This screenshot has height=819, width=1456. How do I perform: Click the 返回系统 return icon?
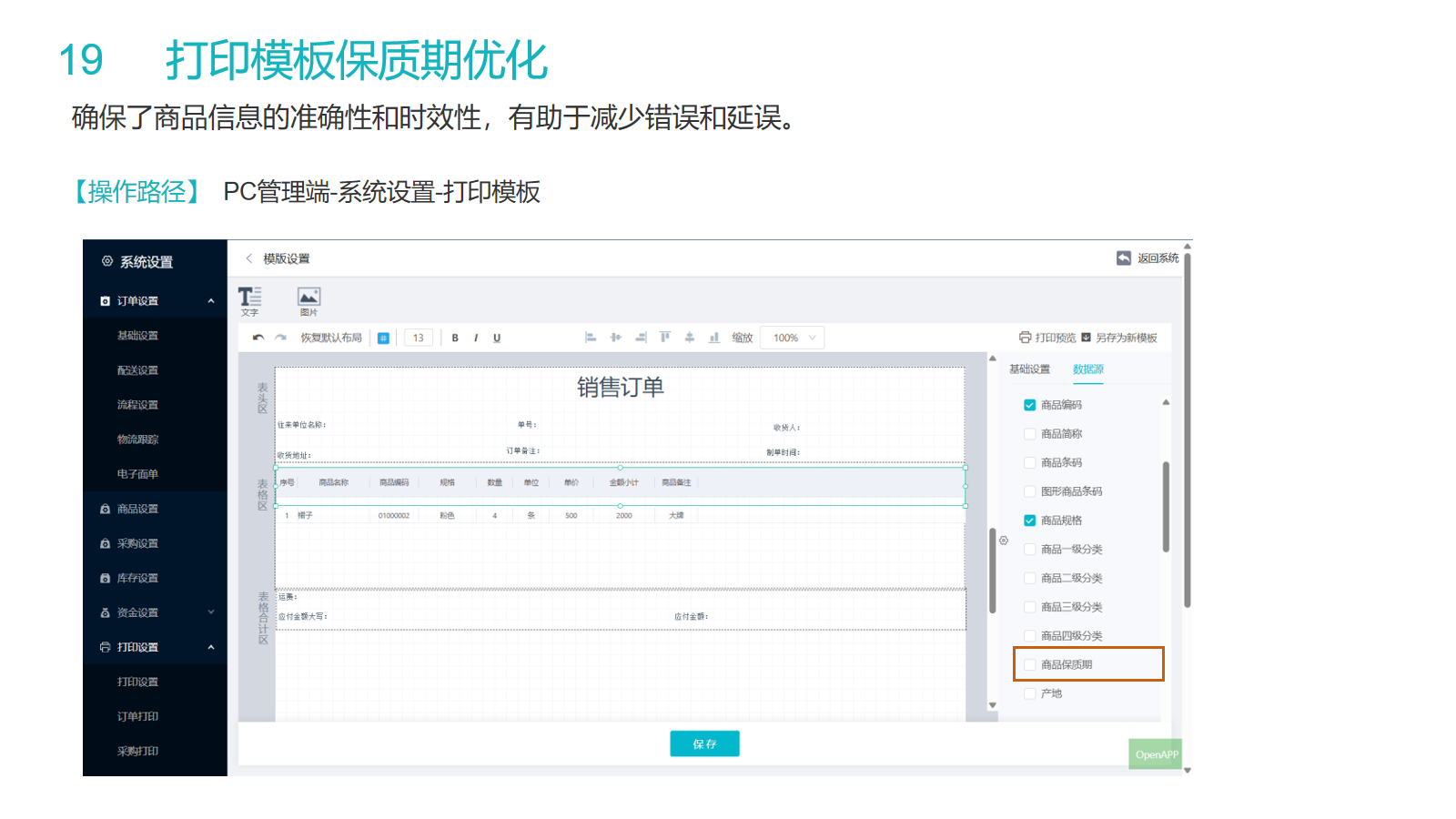coord(1124,258)
